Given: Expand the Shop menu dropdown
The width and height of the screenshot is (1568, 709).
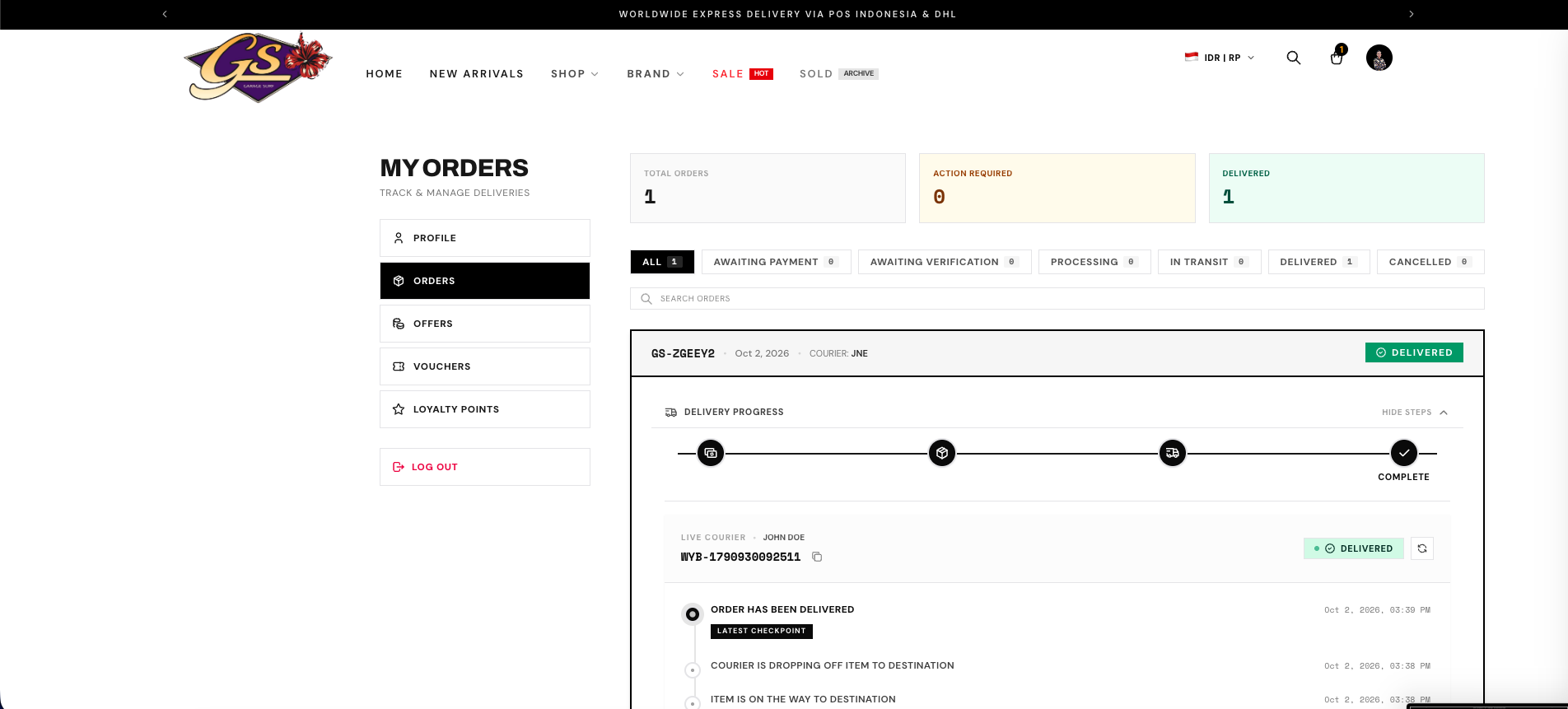Looking at the screenshot, I should click(x=575, y=74).
